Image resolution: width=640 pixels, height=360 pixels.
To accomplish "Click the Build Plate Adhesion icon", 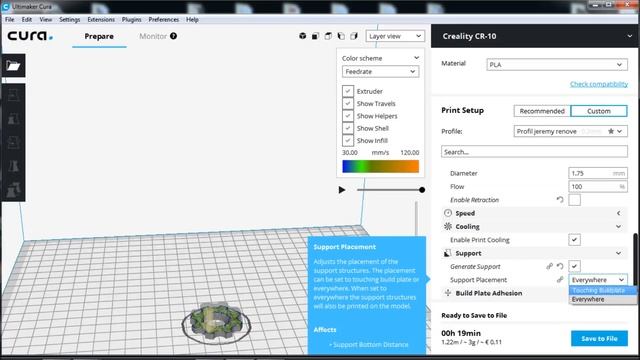I will coord(448,293).
